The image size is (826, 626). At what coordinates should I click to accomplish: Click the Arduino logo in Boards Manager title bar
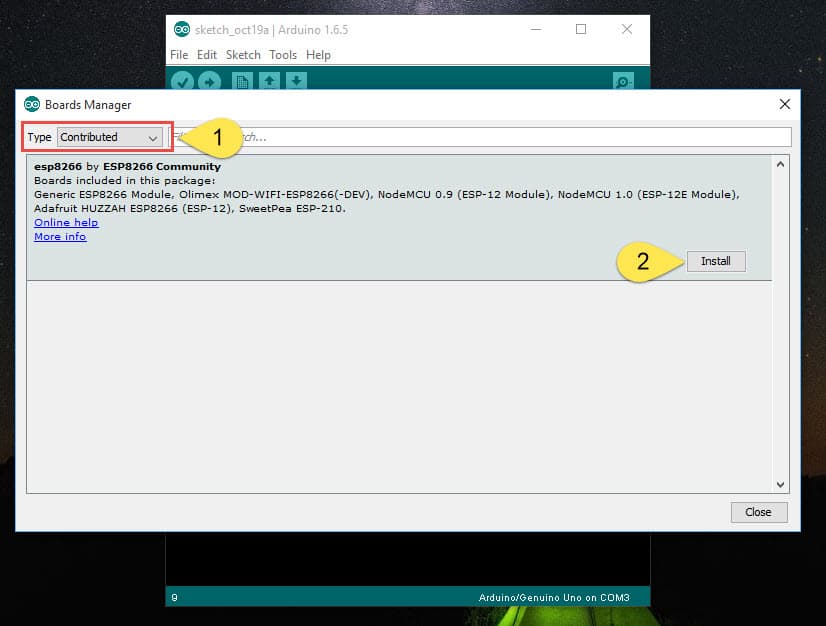32,104
